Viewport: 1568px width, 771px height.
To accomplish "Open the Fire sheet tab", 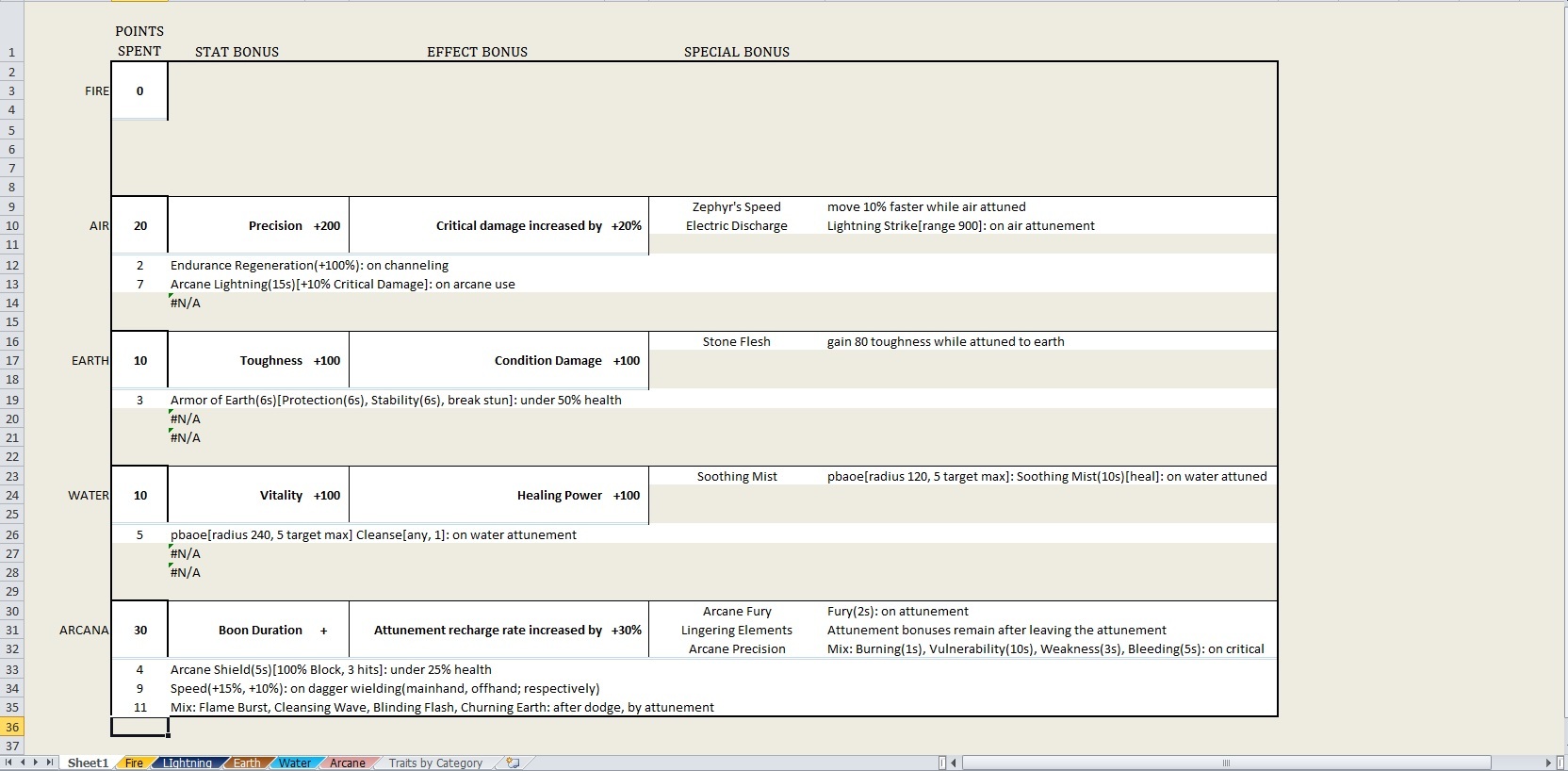I will [x=134, y=763].
